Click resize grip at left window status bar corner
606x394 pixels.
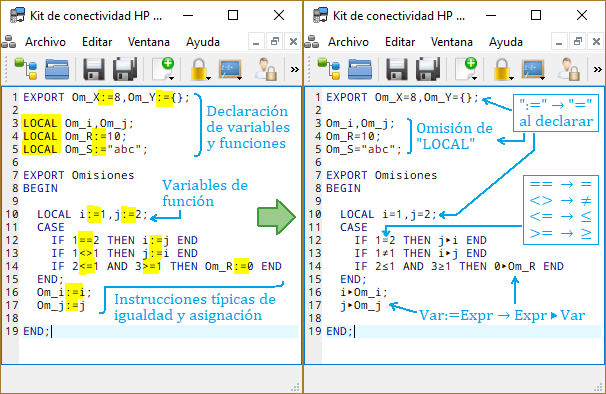tap(295, 387)
